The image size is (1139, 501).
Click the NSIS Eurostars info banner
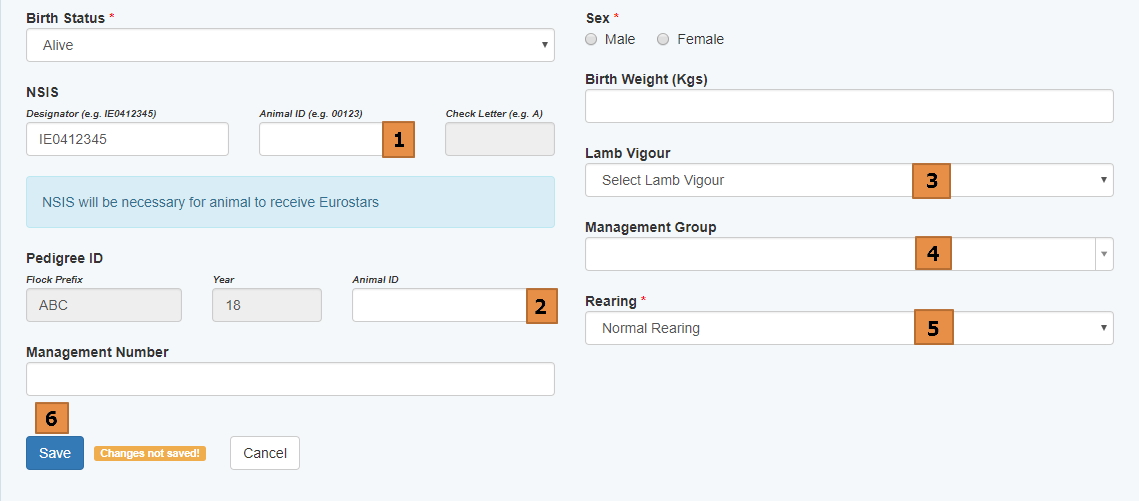click(x=290, y=202)
